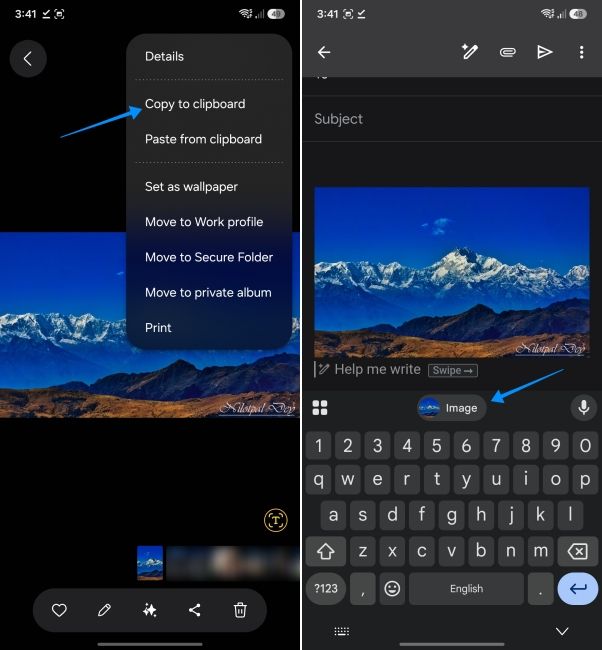The image size is (602, 650).
Task: Tap the z key
Action: [x=363, y=551]
